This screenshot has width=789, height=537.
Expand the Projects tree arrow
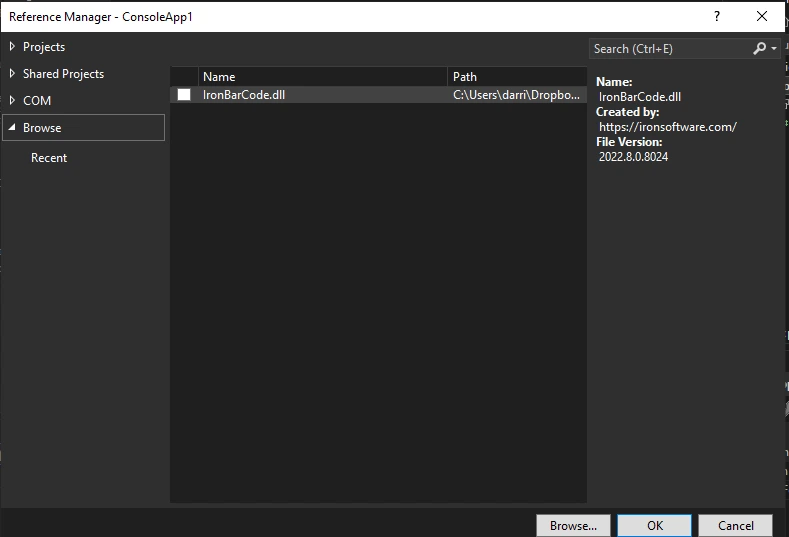click(x=12, y=47)
